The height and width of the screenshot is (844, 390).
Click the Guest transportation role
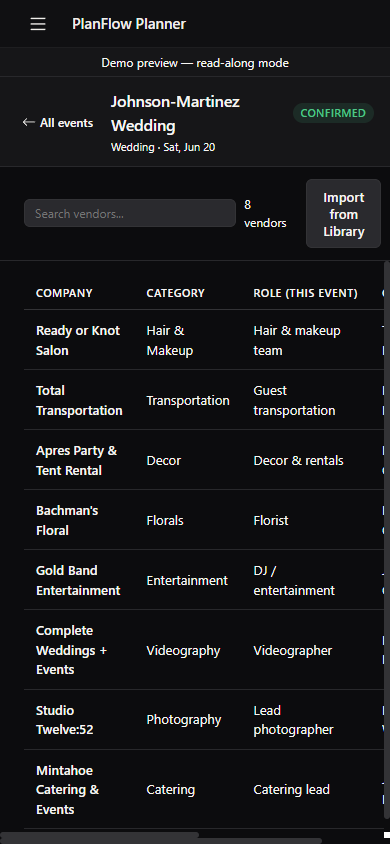click(x=294, y=400)
